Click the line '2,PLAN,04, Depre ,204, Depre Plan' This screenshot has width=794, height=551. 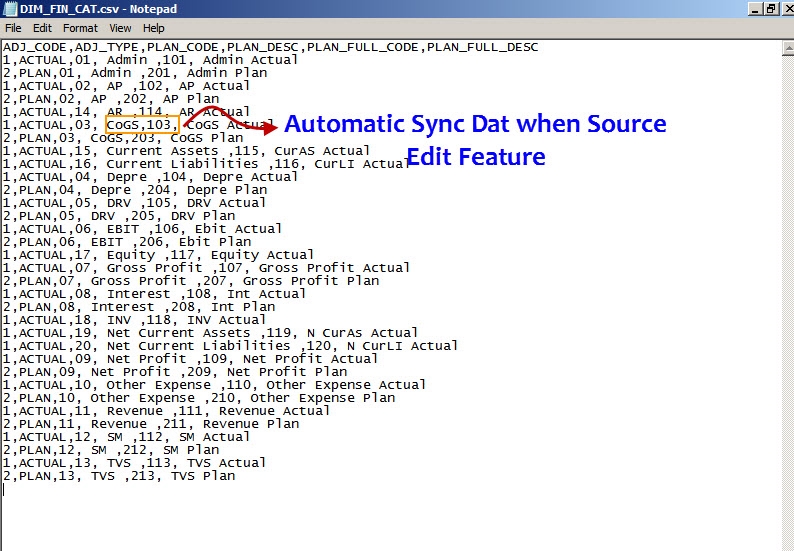click(135, 190)
